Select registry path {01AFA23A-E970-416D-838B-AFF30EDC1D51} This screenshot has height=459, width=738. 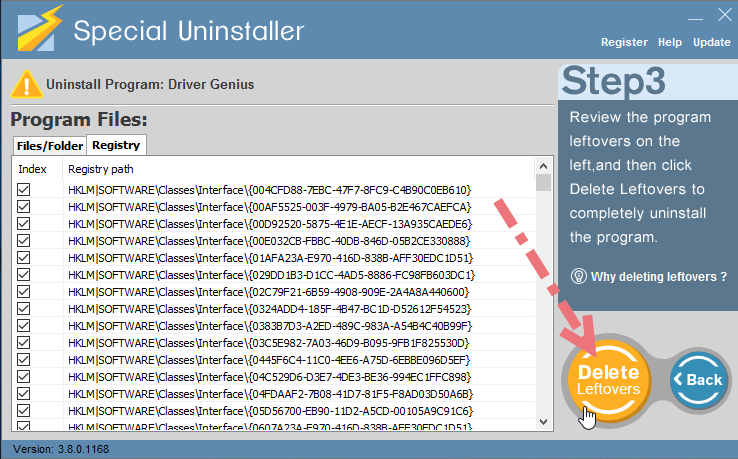coord(271,258)
